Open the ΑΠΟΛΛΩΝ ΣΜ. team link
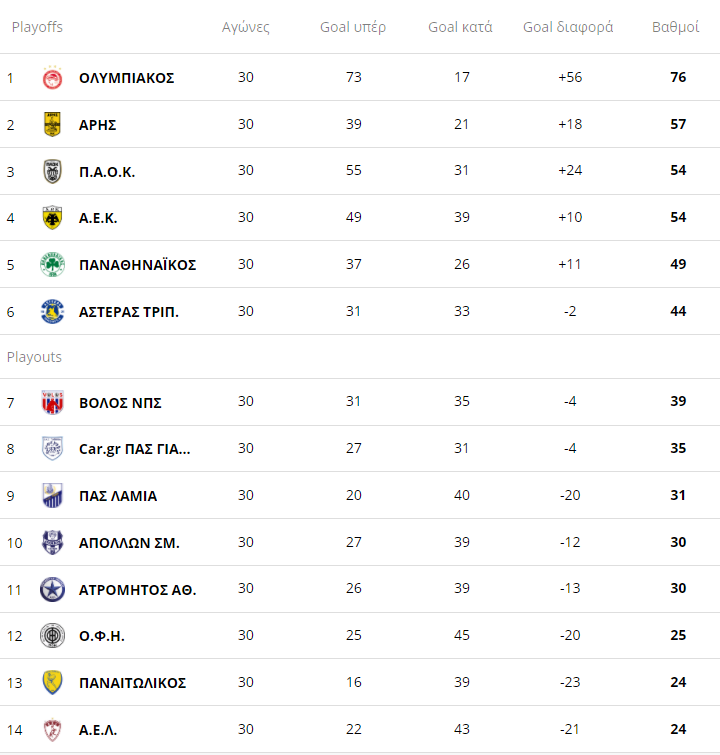 coord(129,543)
